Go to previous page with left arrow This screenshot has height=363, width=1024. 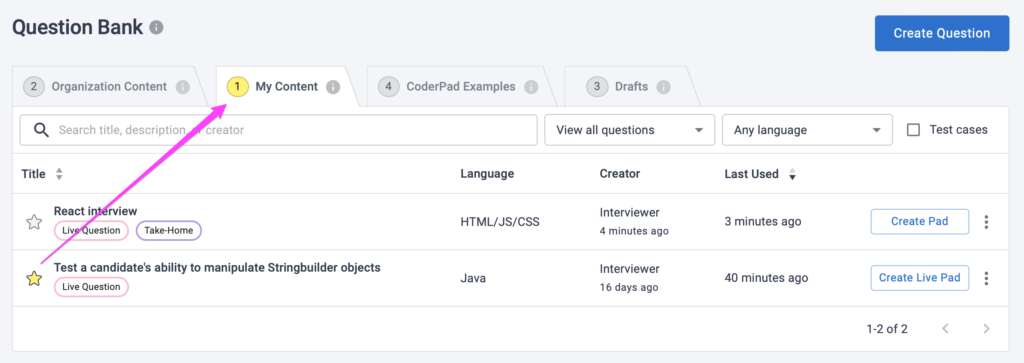tap(945, 328)
